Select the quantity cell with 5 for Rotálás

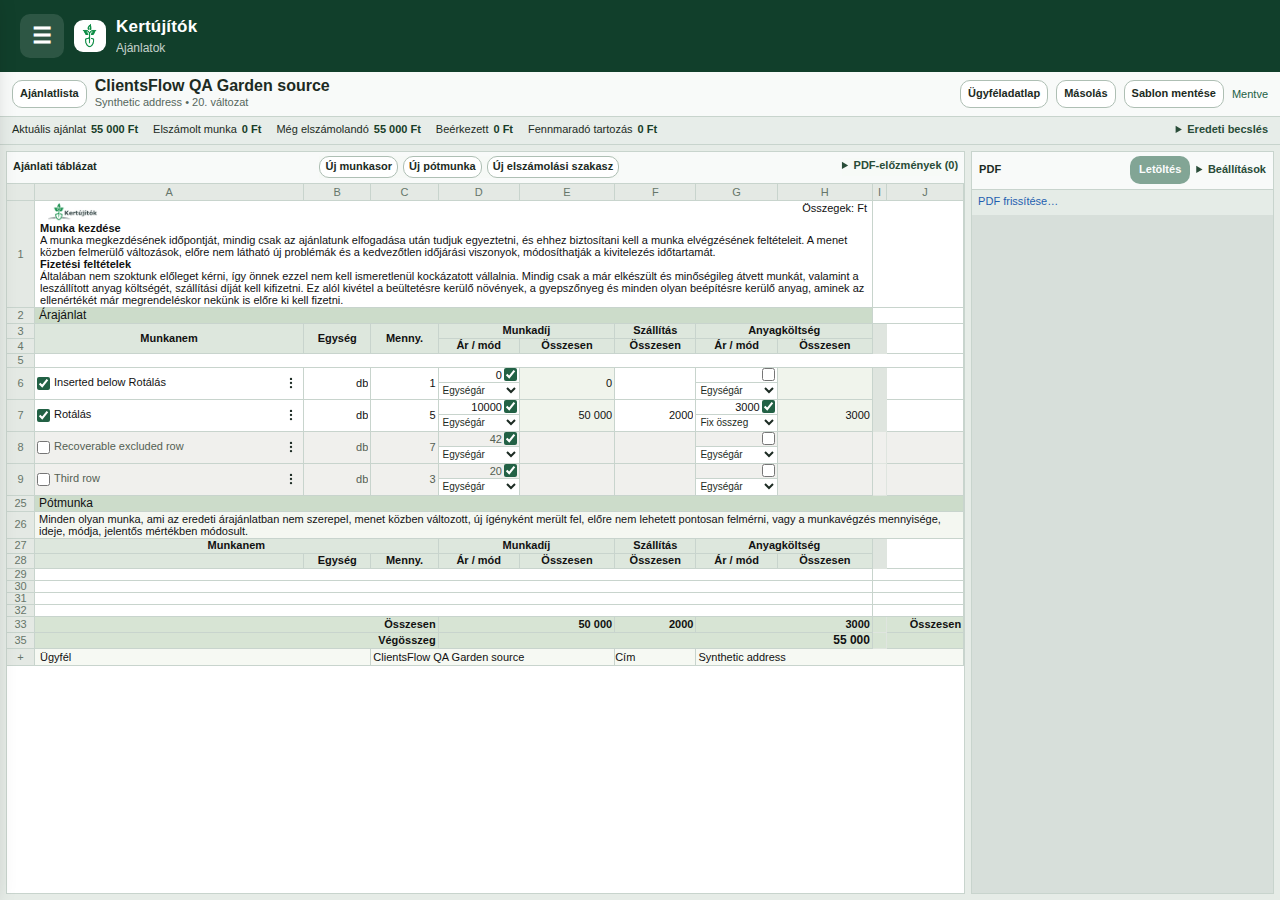click(x=404, y=415)
